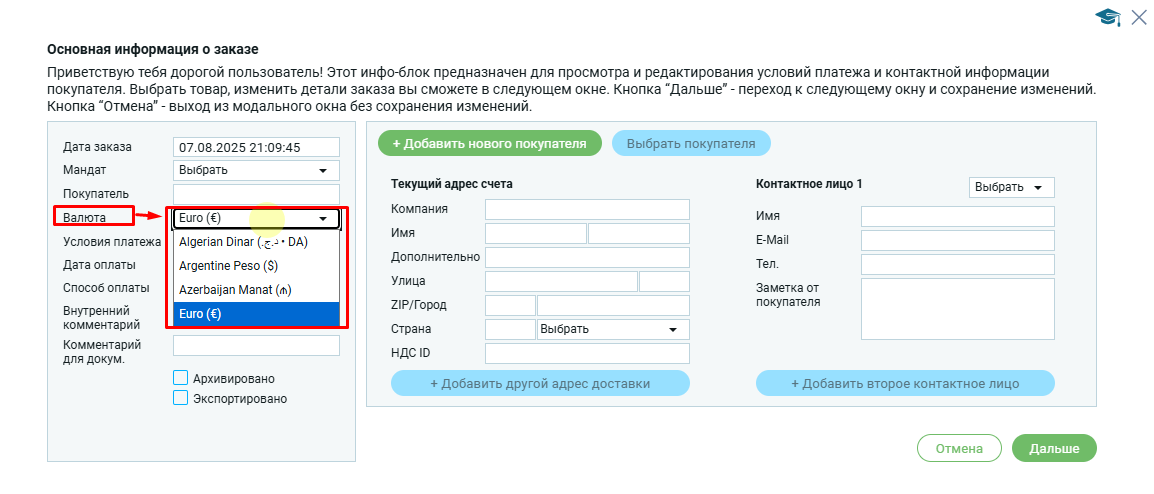Click Добавить другой адрес доставки button
This screenshot has height=494, width=1154.
(x=540, y=383)
